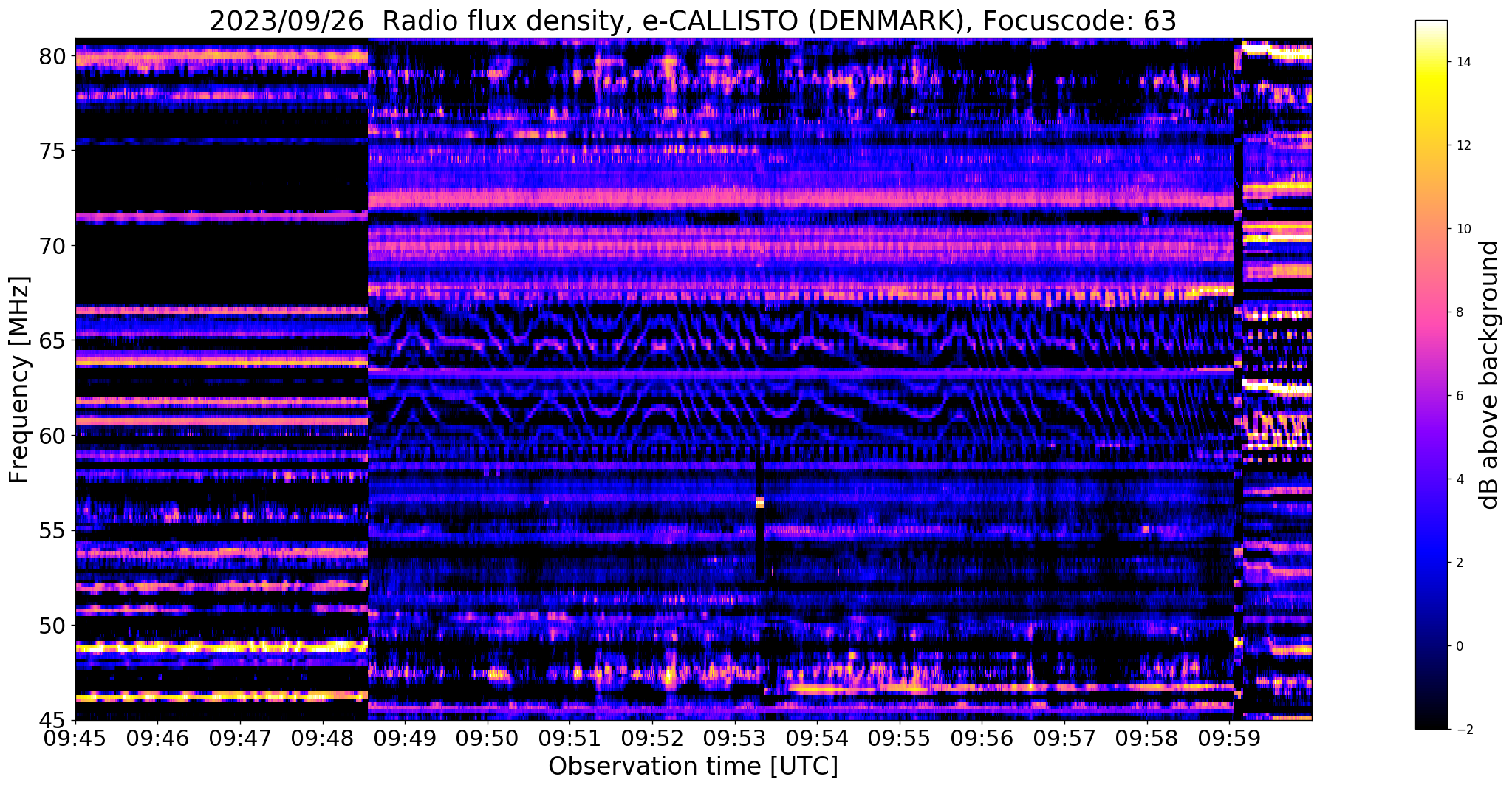Click the 09:56 time tick label

coord(982,738)
